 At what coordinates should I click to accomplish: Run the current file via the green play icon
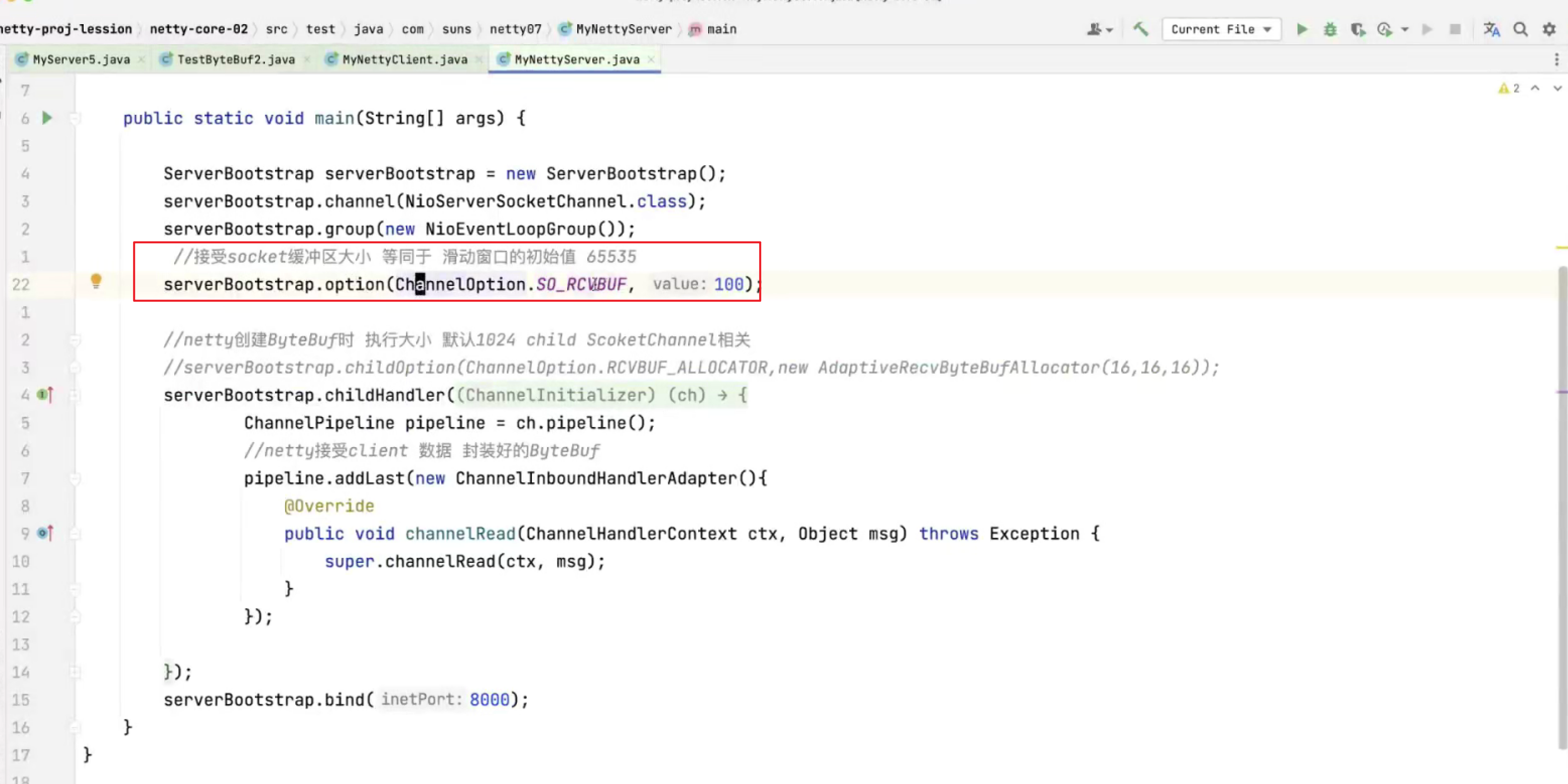coord(1302,29)
